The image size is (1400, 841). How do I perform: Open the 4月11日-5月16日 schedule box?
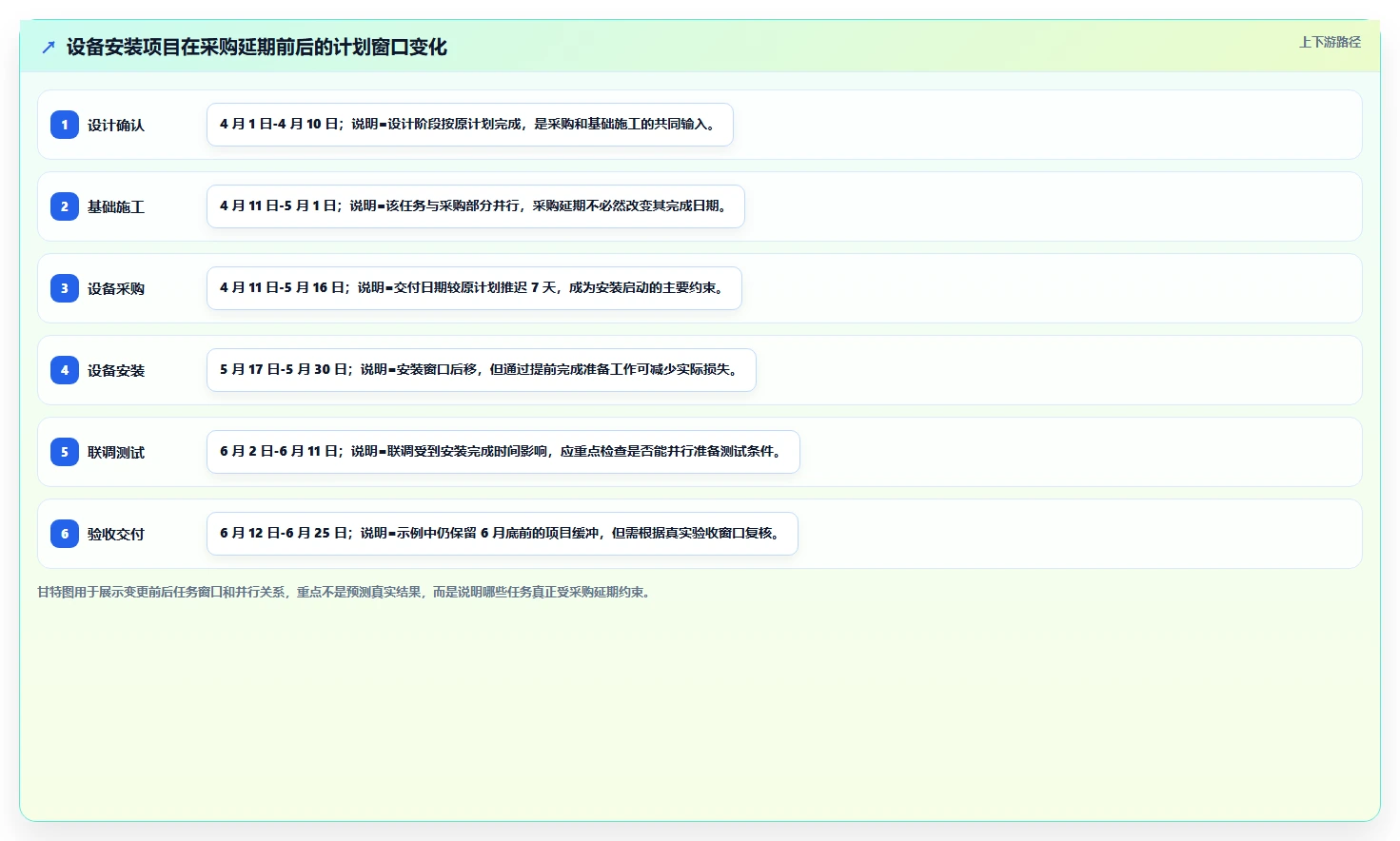pyautogui.click(x=474, y=288)
